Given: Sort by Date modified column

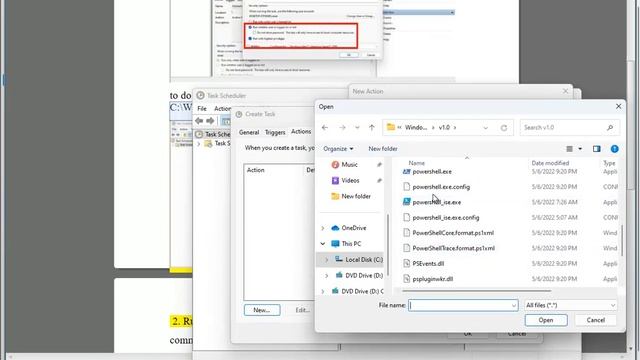Looking at the screenshot, I should (550, 163).
